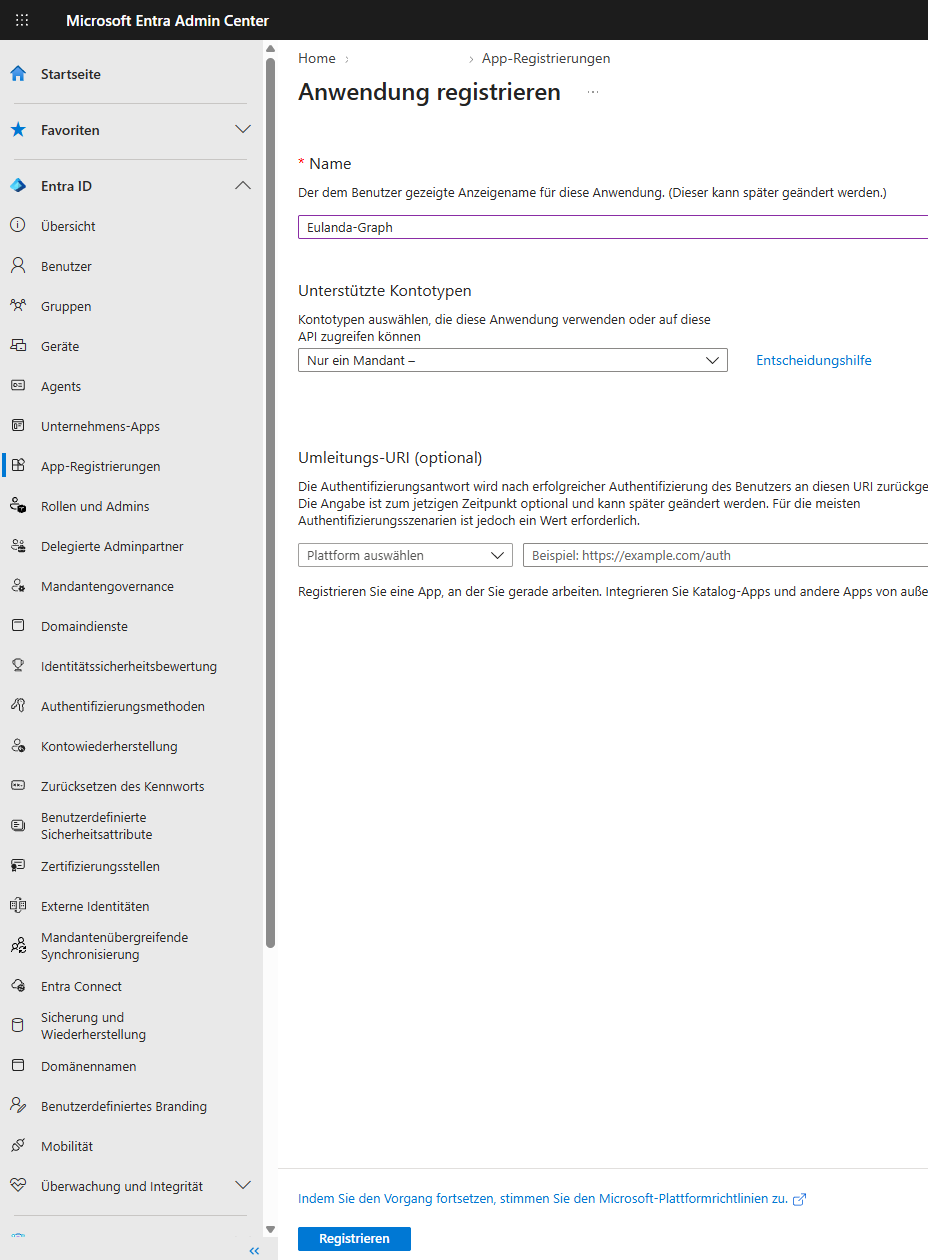928x1260 pixels.
Task: Click the Externe Identitäten icon
Action: click(x=18, y=906)
